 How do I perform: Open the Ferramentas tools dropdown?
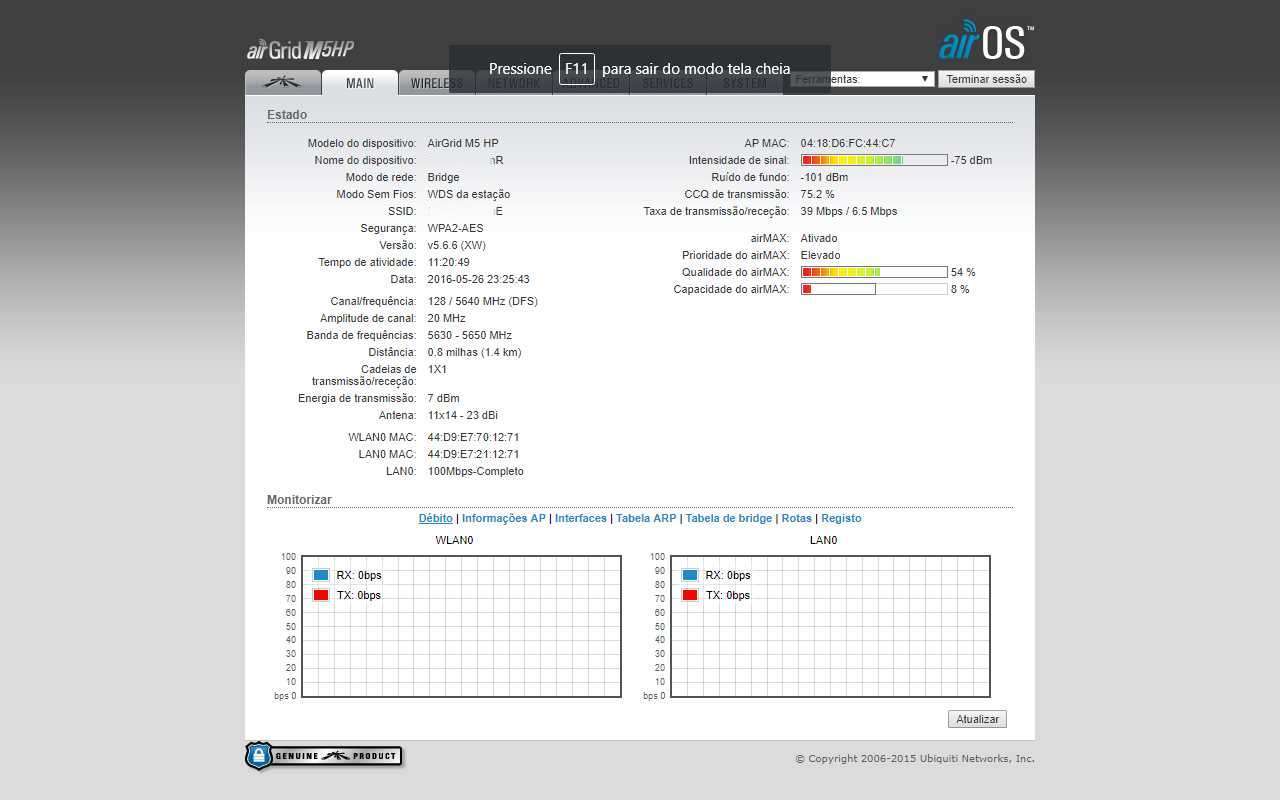(862, 79)
